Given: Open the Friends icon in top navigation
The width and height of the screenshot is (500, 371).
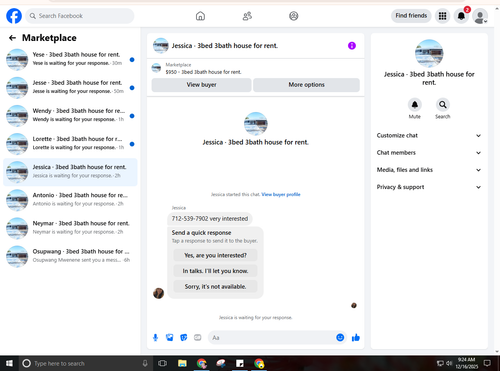Looking at the screenshot, I should pos(247,16).
